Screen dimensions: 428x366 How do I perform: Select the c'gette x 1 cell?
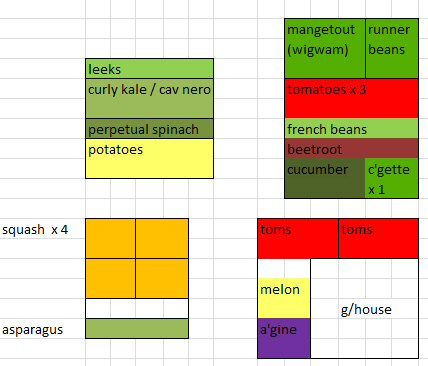point(392,178)
